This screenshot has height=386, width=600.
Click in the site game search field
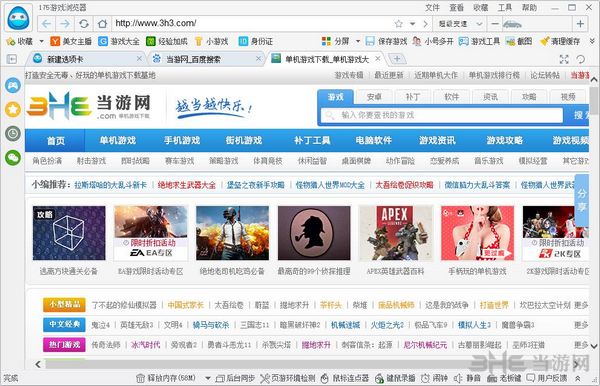pos(442,115)
